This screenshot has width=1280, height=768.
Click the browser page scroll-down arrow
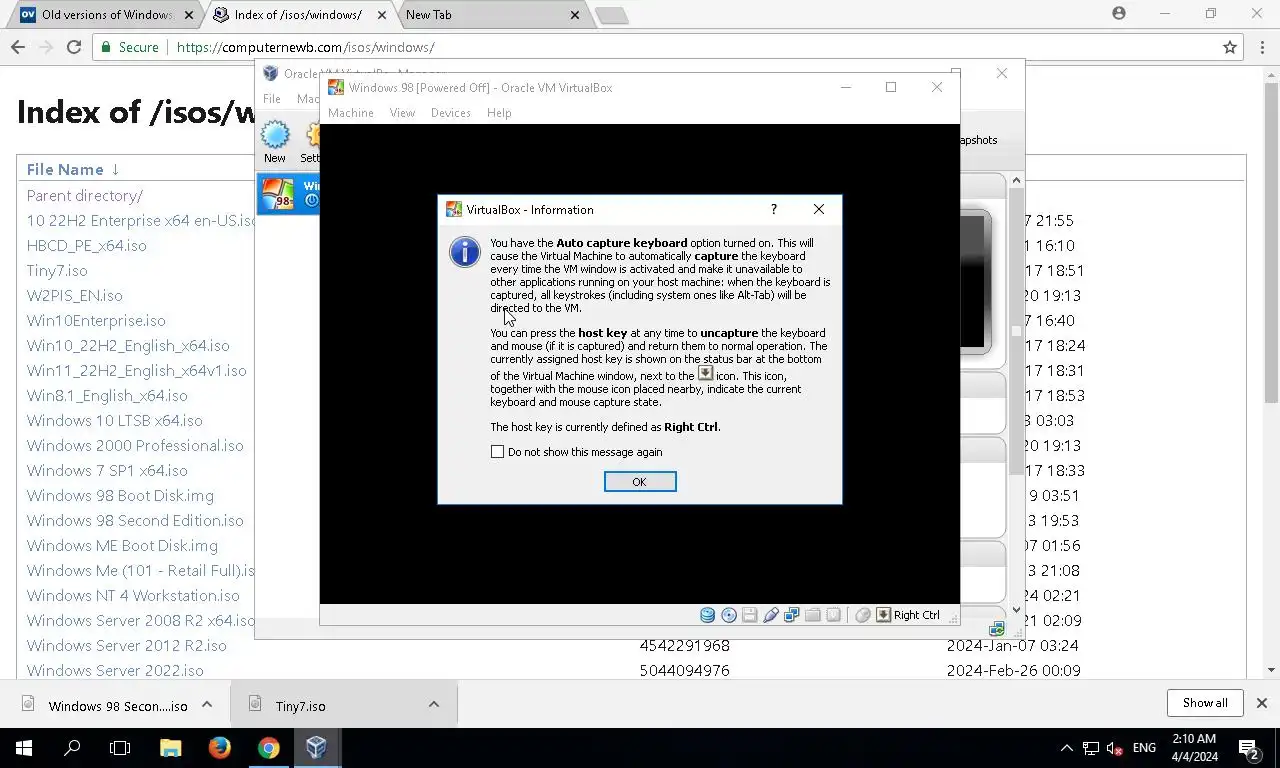click(x=1272, y=670)
